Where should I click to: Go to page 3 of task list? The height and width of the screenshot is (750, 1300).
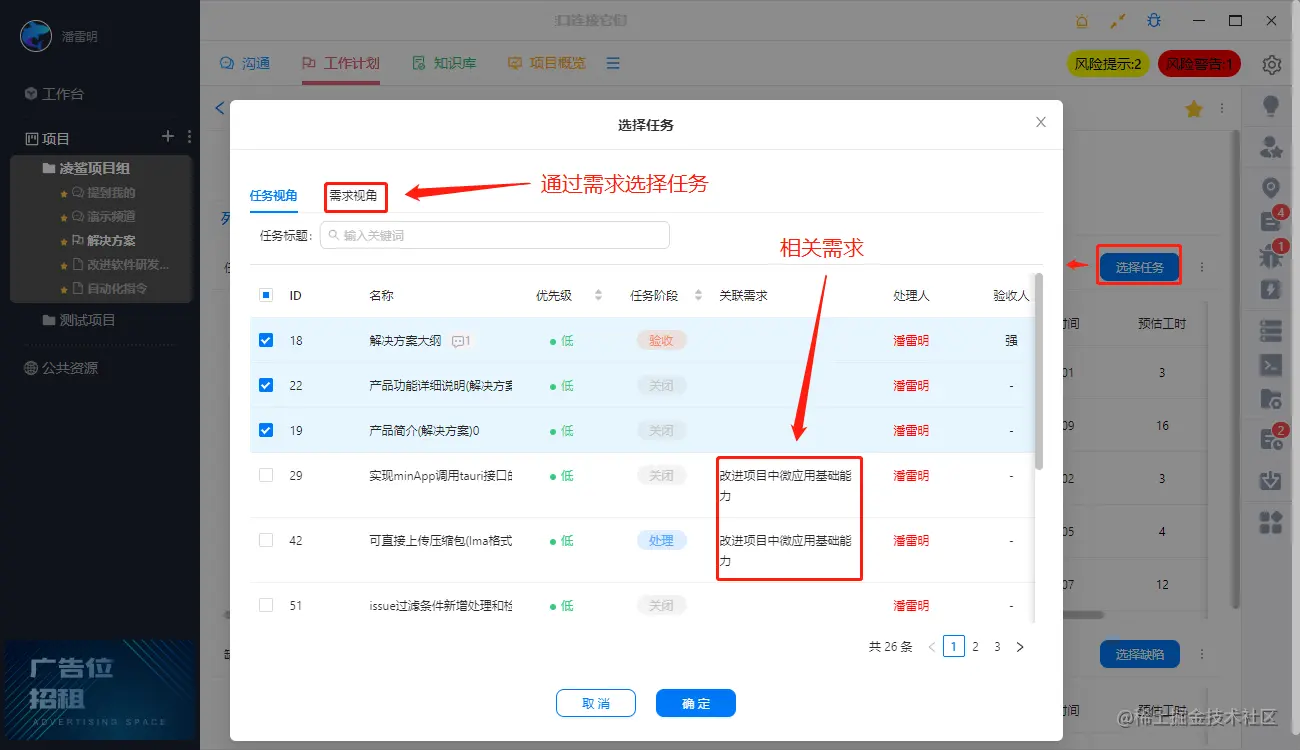(x=997, y=647)
